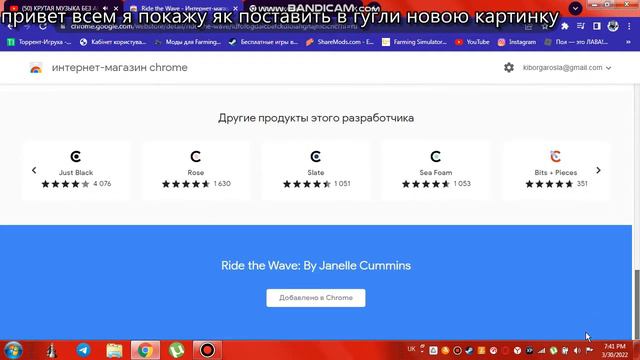Open the tab search dropdown arrow
This screenshot has width=640, height=360.
click(576, 8)
